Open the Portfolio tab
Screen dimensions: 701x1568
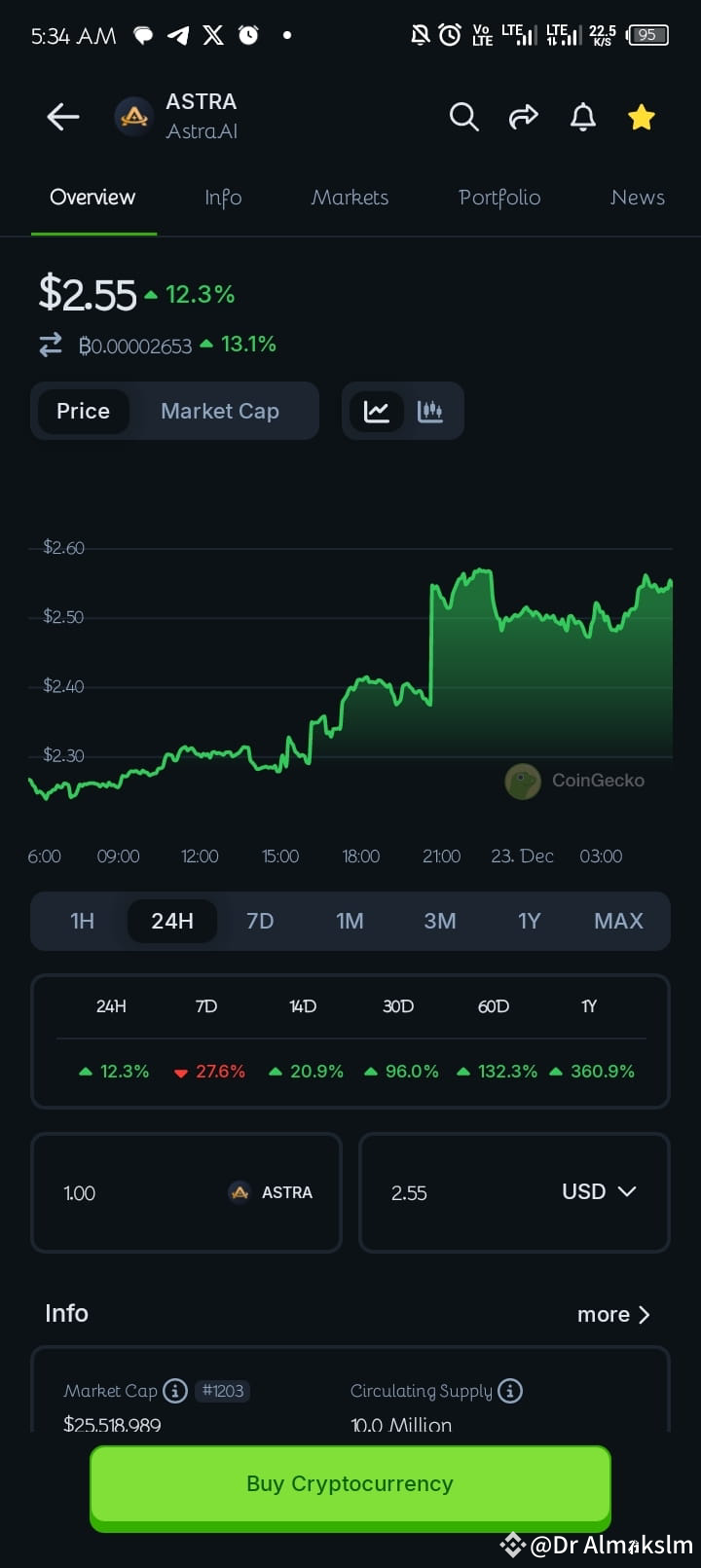click(499, 198)
